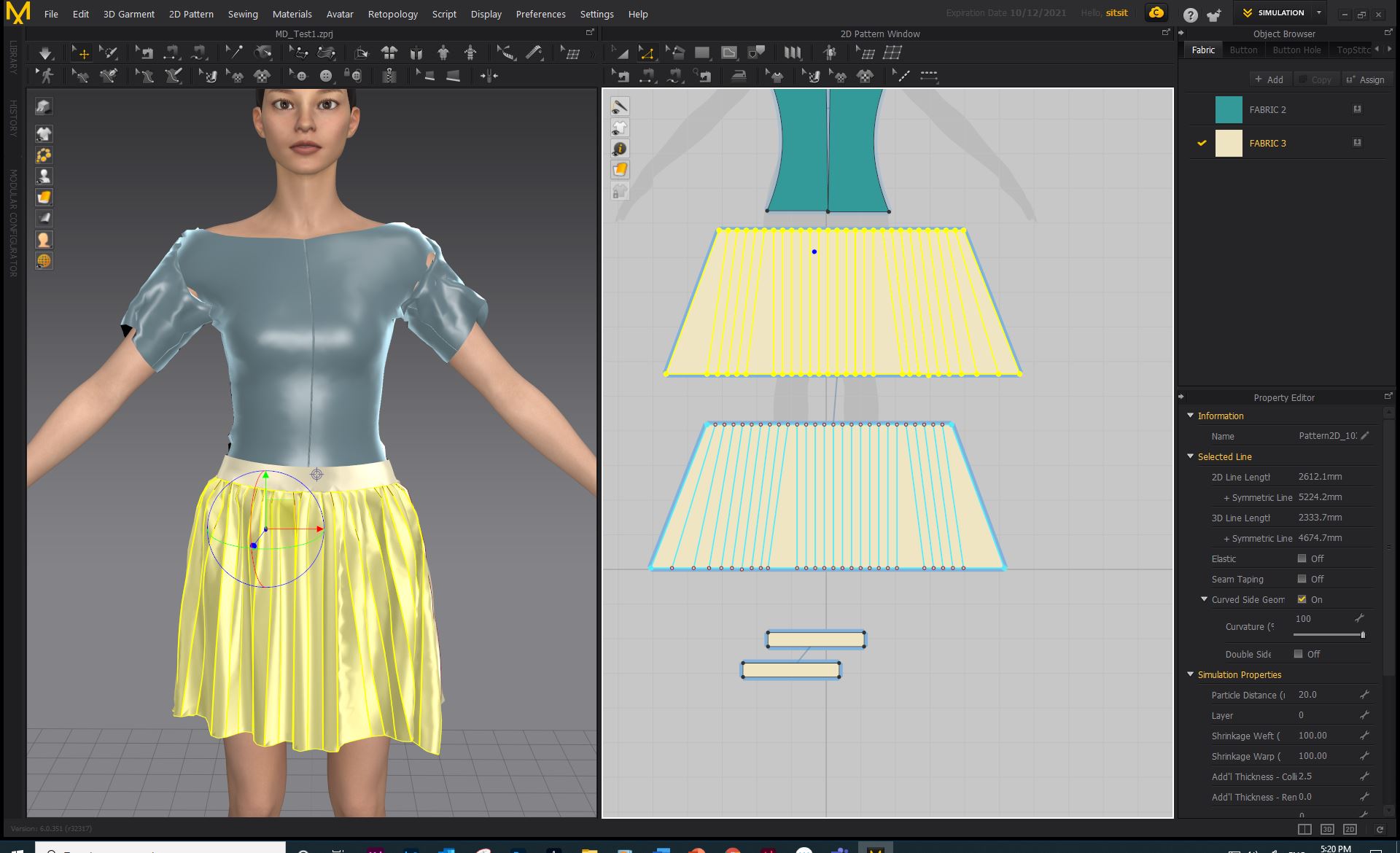Select the Zipper tool in the 3D toolbar
The width and height of the screenshot is (1400, 853).
391,75
